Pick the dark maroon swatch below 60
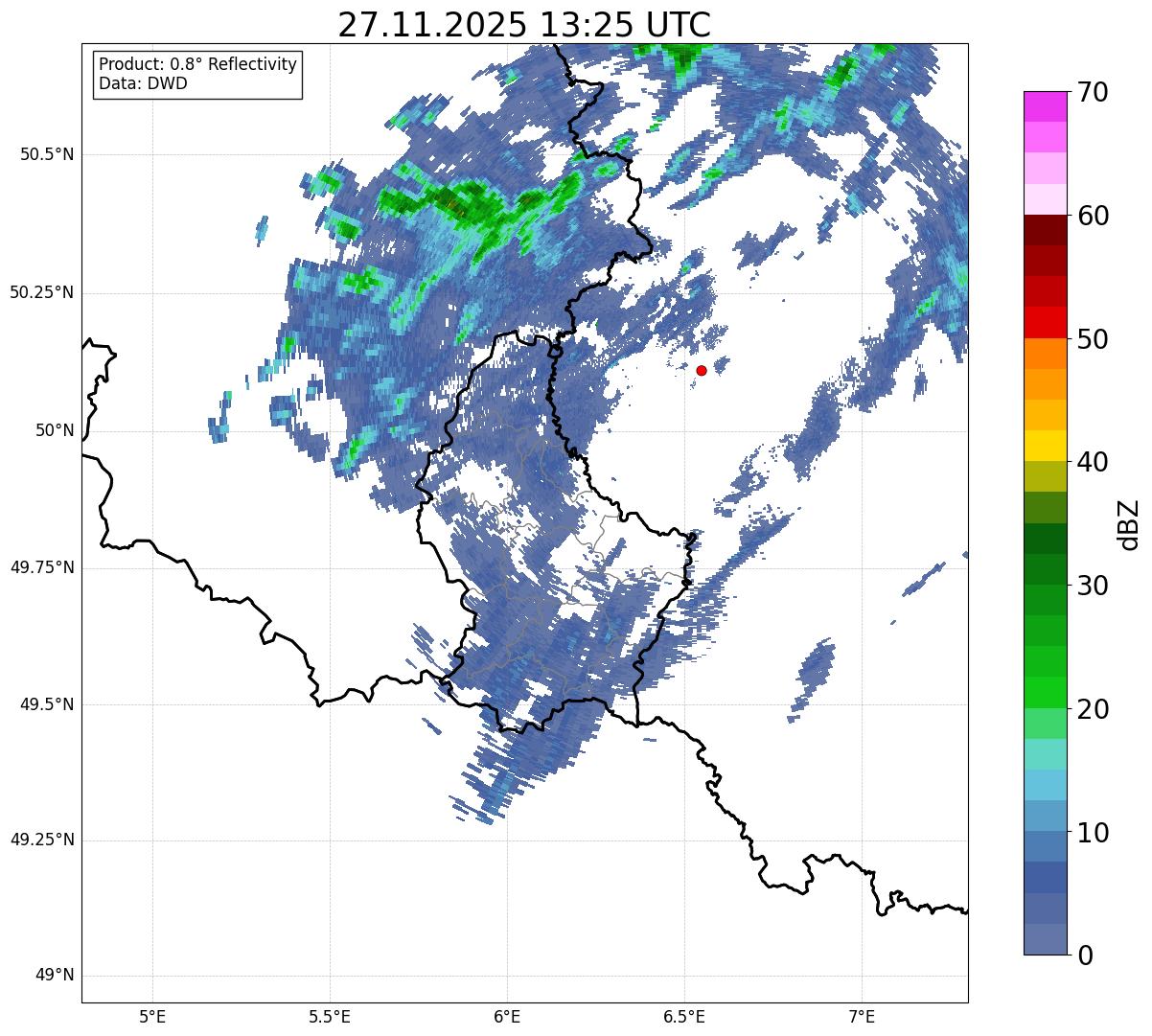This screenshot has width=1152, height=1036. 1044,230
